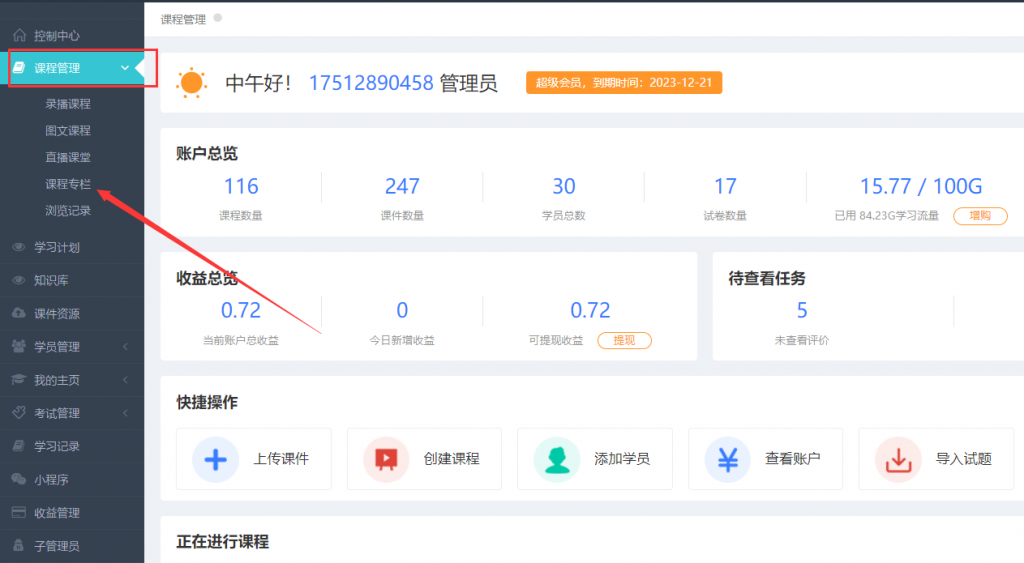
Task: Expand the 考试管理 submenu chevron
Action: coord(125,413)
